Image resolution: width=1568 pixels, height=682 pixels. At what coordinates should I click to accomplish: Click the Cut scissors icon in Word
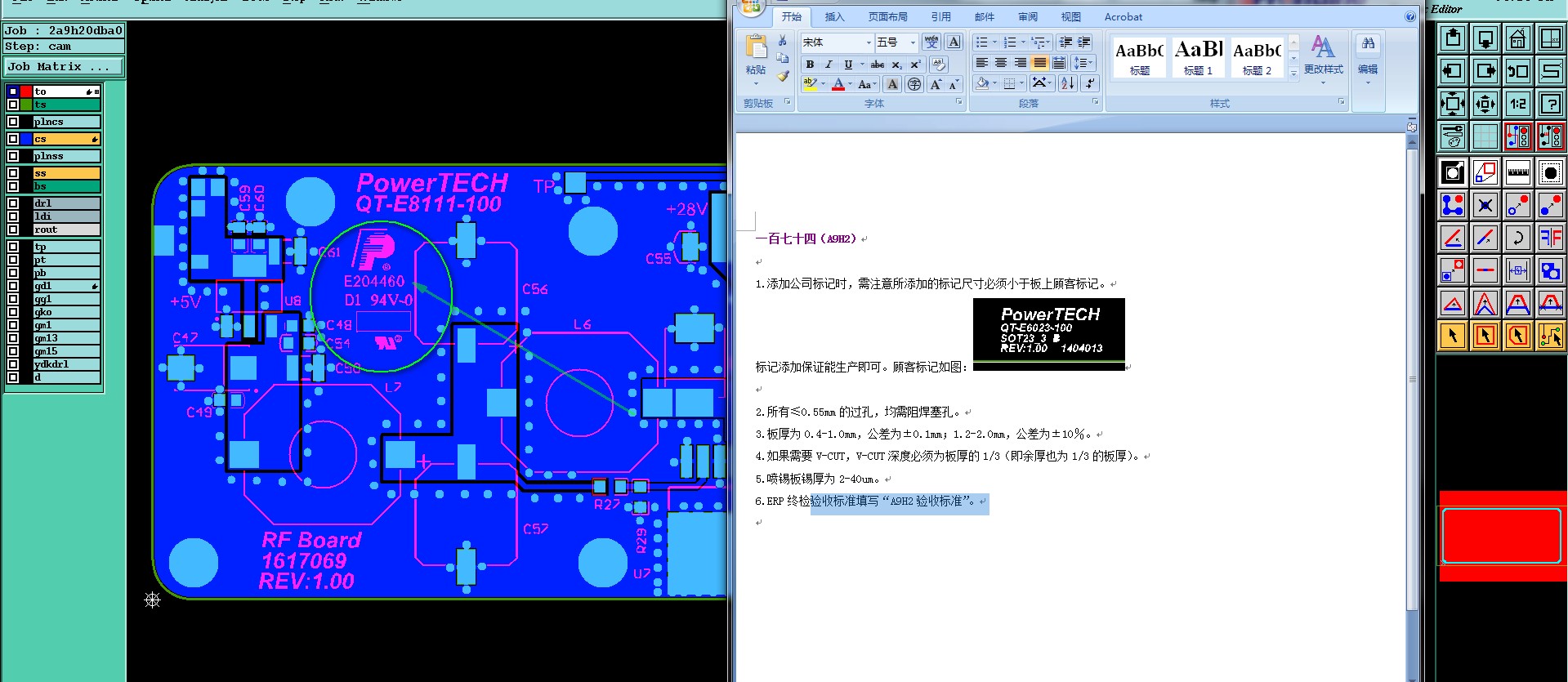[783, 41]
